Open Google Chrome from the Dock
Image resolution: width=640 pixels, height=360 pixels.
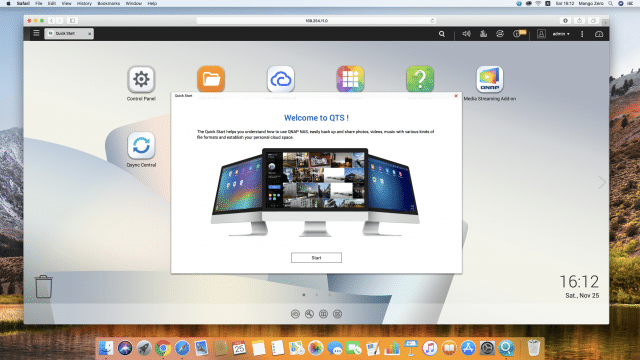point(163,348)
